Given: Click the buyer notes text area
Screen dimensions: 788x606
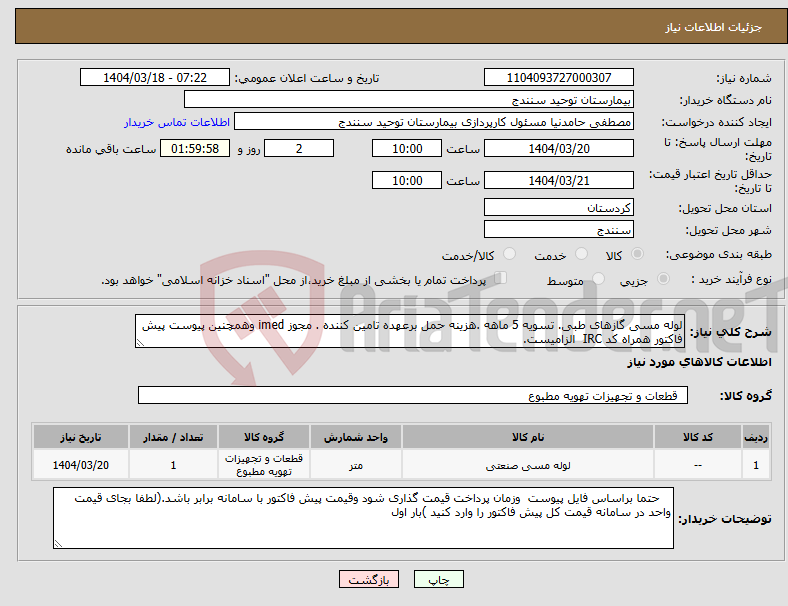Looking at the screenshot, I should pyautogui.click(x=363, y=518).
